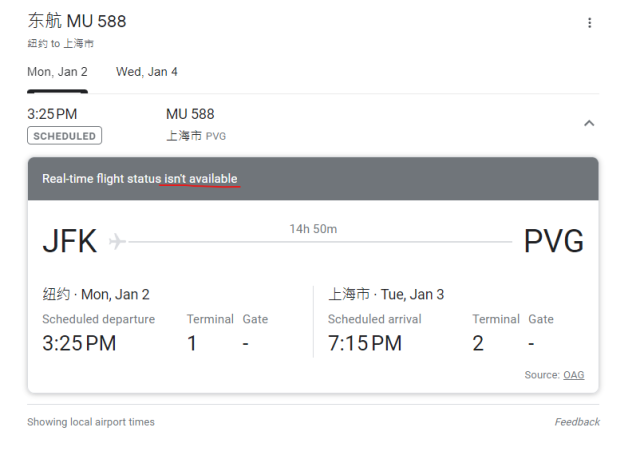The image size is (640, 459).
Task: Switch to the Wed, Jan 4 tab
Action: 147,72
